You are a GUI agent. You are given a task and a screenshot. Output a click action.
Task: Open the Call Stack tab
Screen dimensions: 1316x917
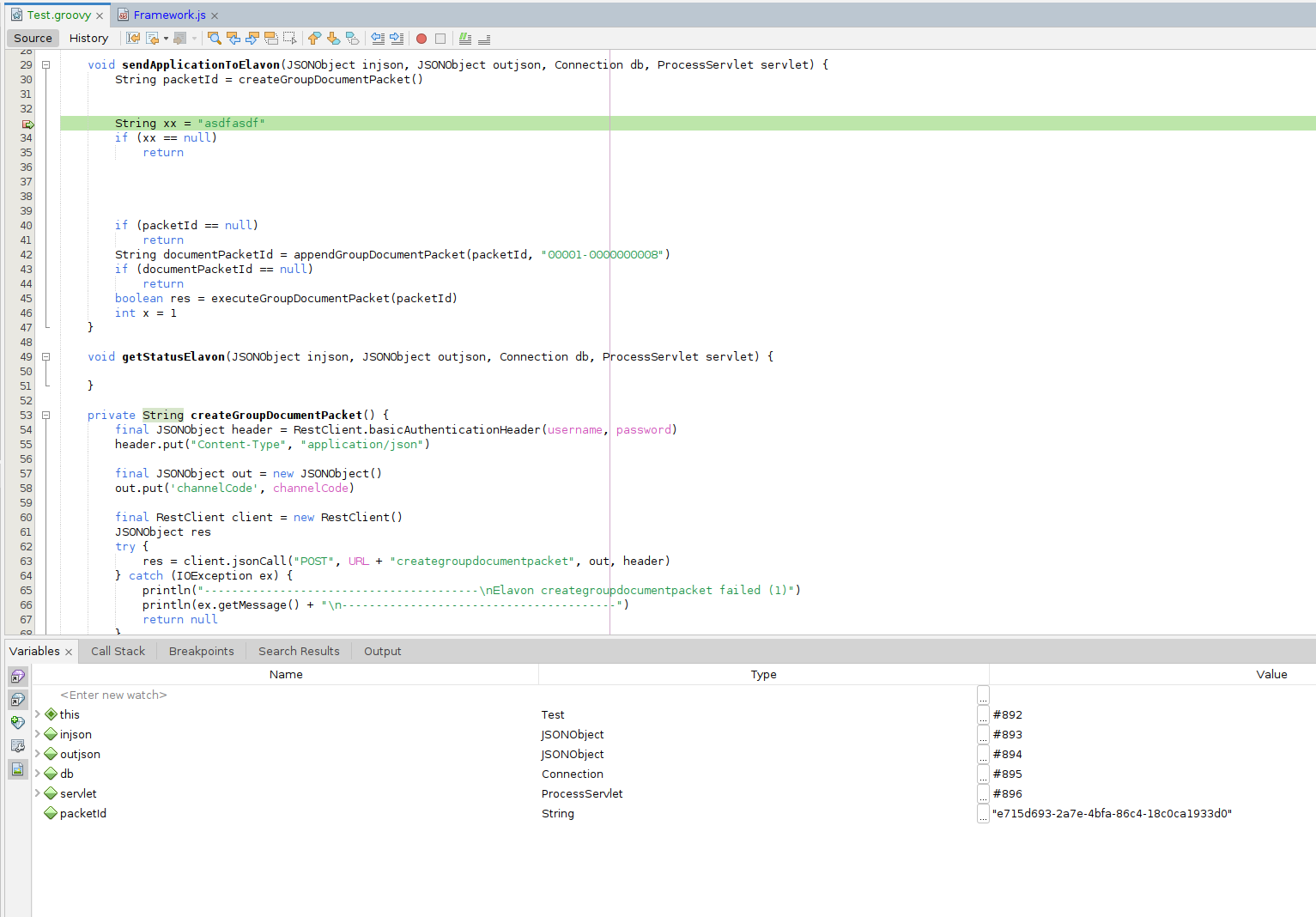click(x=117, y=651)
